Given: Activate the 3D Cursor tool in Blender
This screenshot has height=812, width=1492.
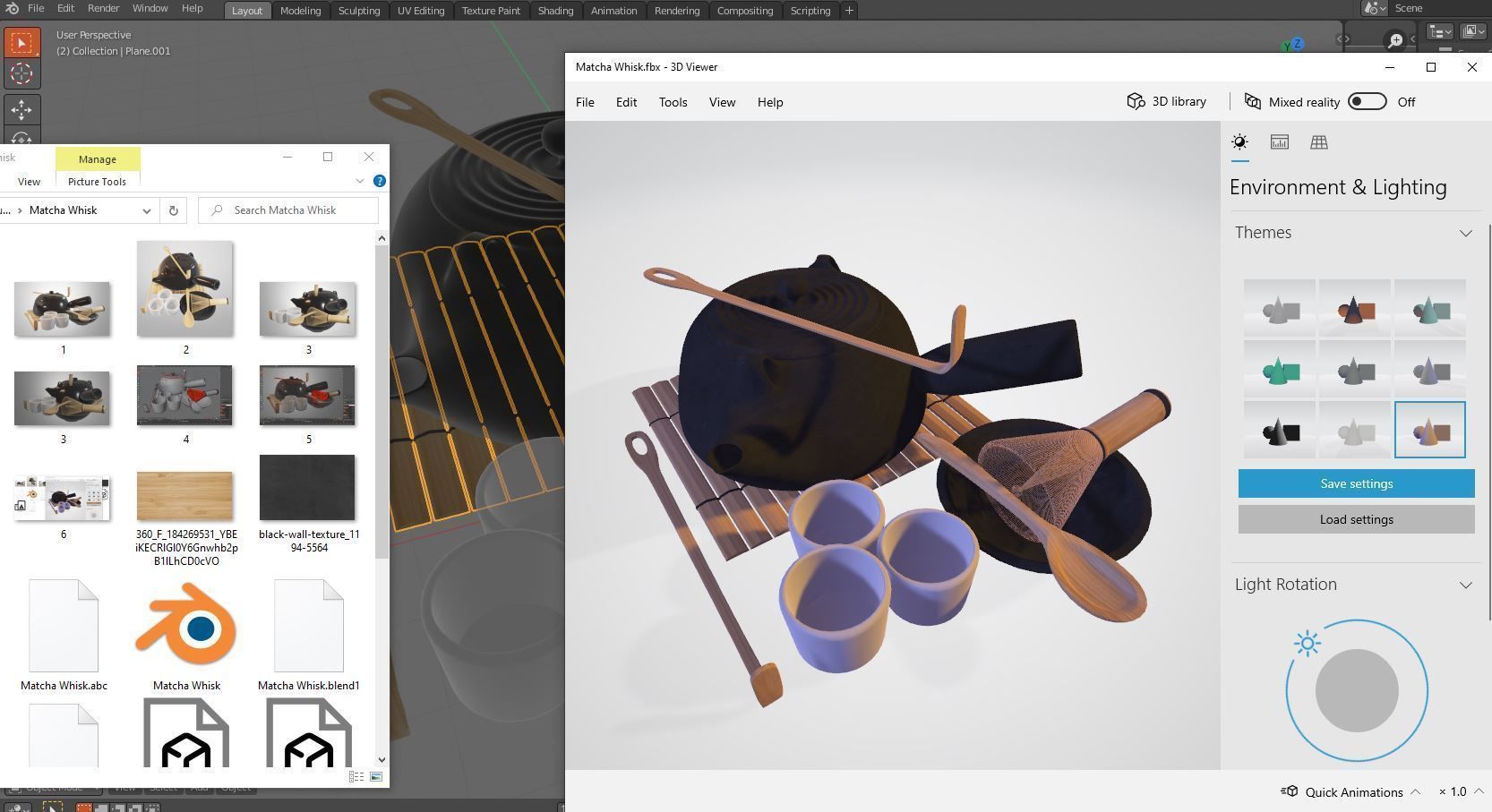Looking at the screenshot, I should pos(21,73).
